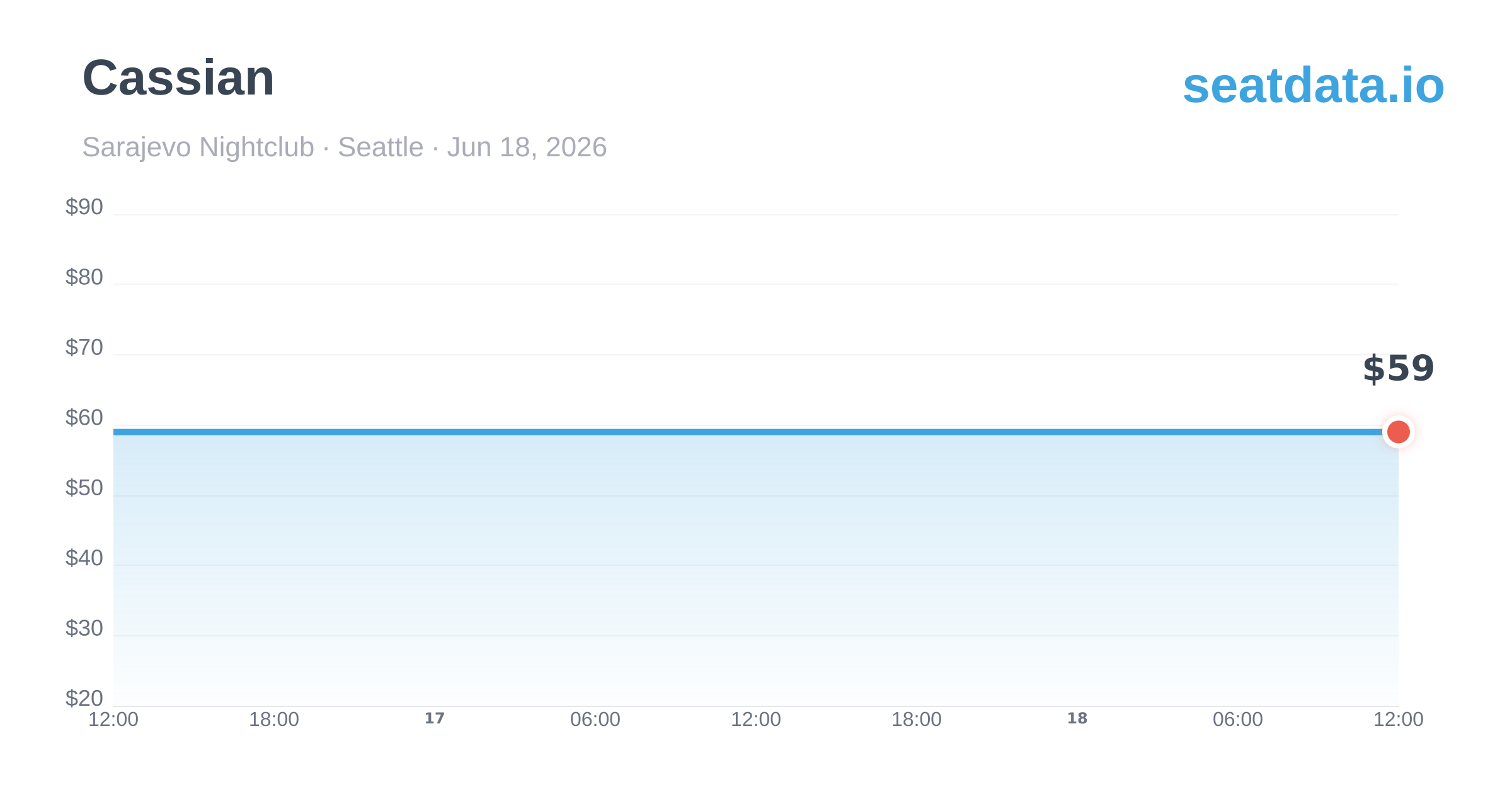Click the first 18:00 time label
This screenshot has height=794, width=1512.
(x=274, y=720)
